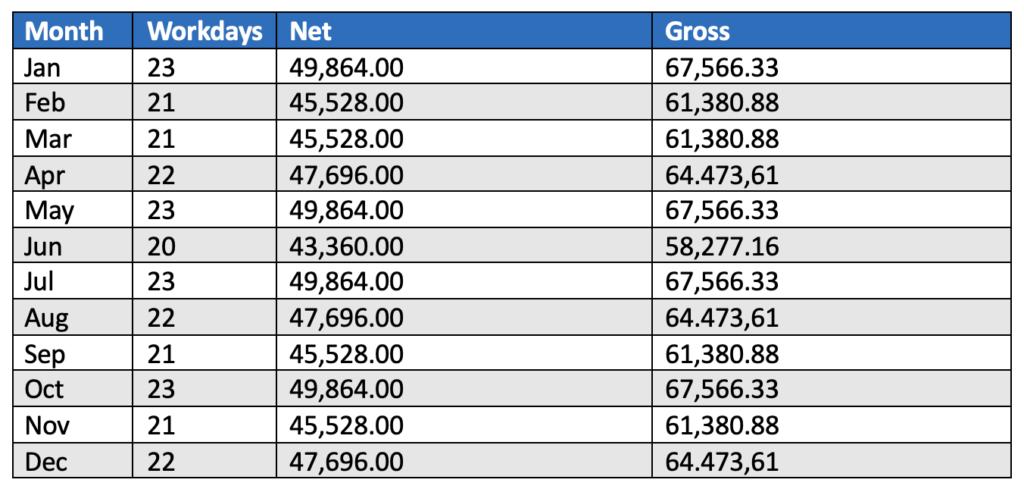The height and width of the screenshot is (489, 1024).
Task: Click the Dec month cell
Action: tap(45, 462)
